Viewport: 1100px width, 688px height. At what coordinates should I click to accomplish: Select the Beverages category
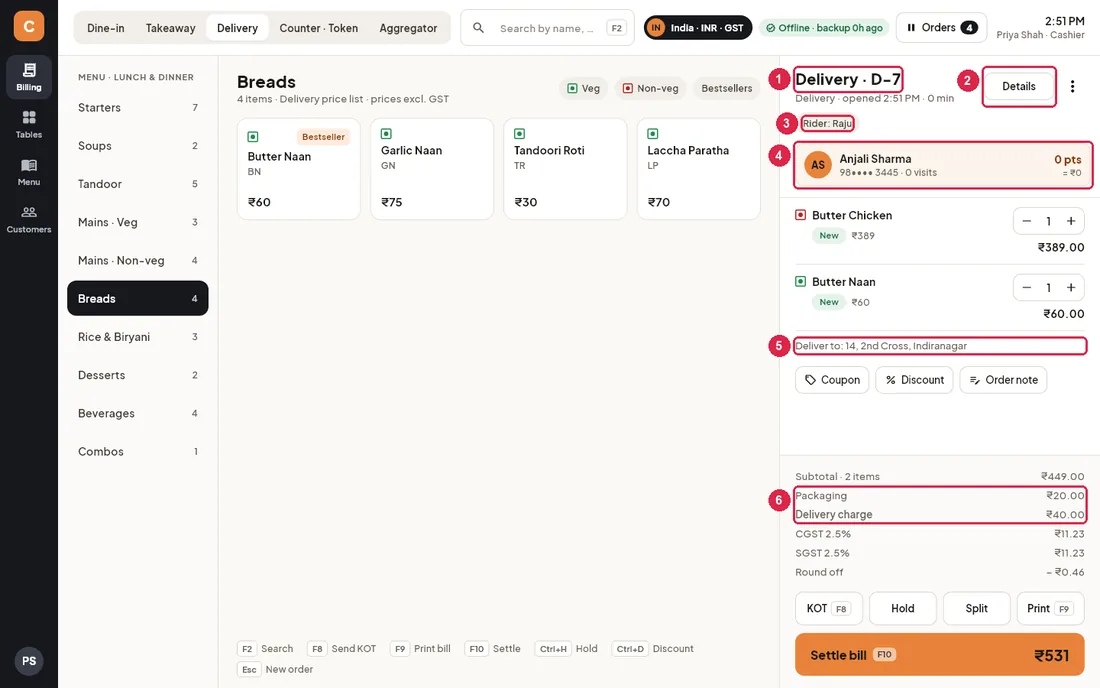pos(138,413)
